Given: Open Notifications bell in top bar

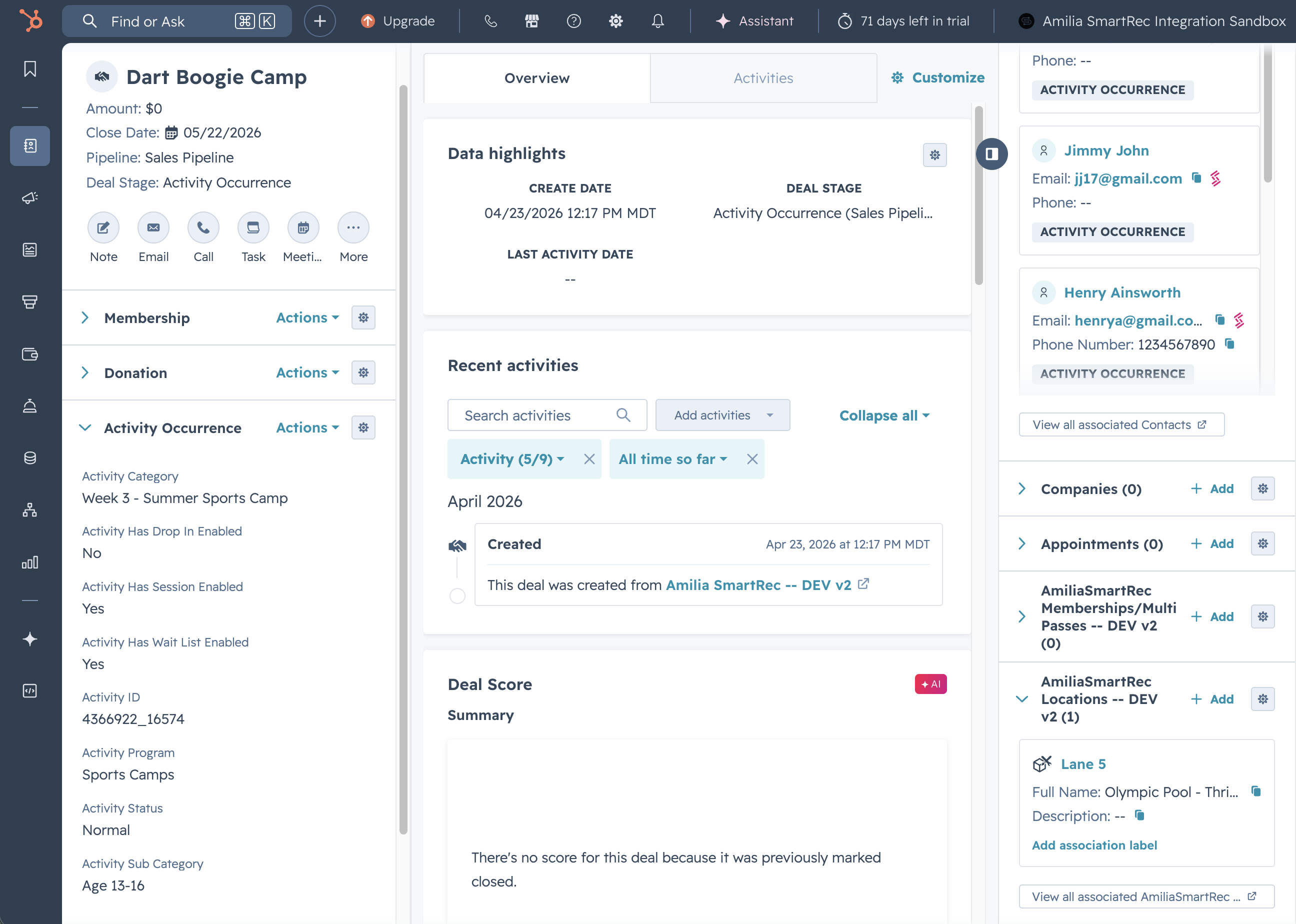Looking at the screenshot, I should tap(657, 21).
